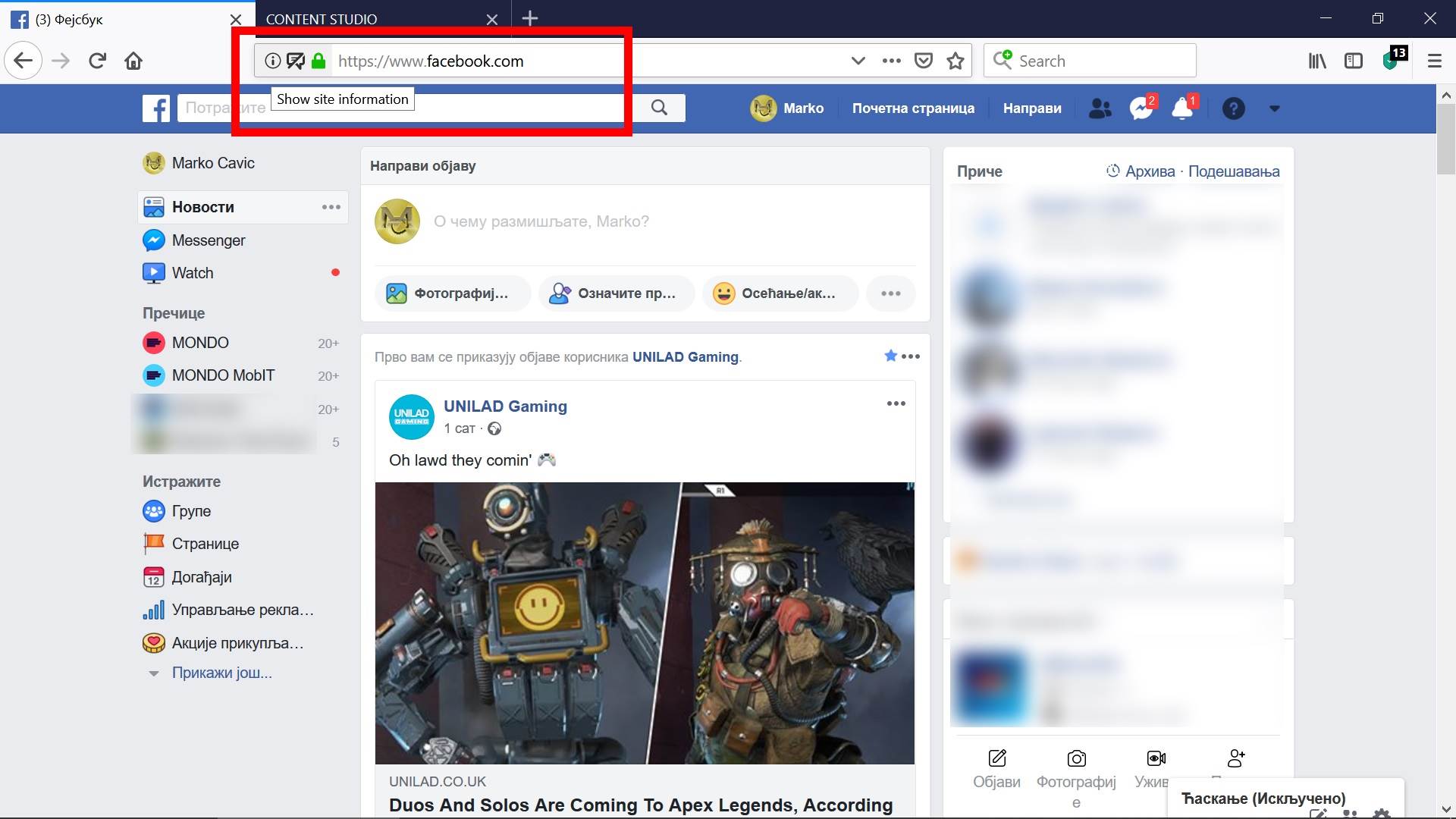The width and height of the screenshot is (1456, 819).
Task: Click the Firefox home button
Action: pos(133,61)
